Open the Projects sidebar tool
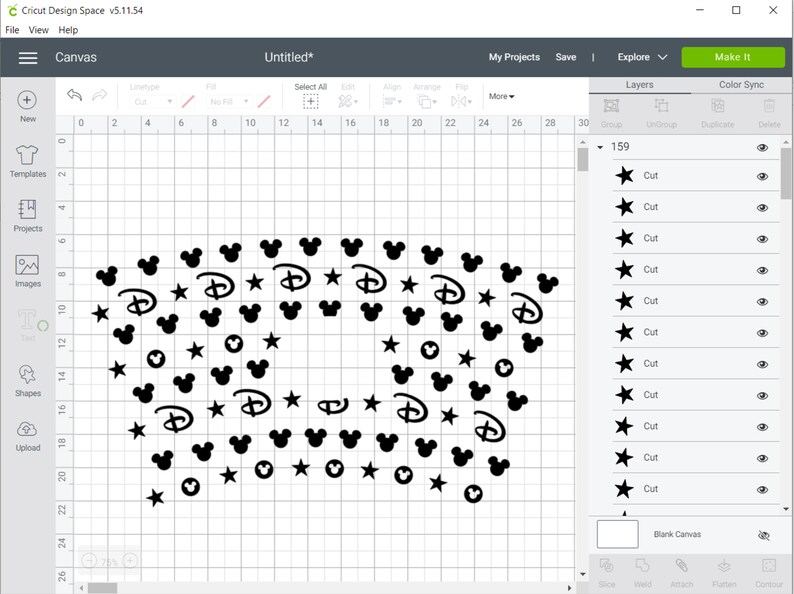 click(x=27, y=216)
